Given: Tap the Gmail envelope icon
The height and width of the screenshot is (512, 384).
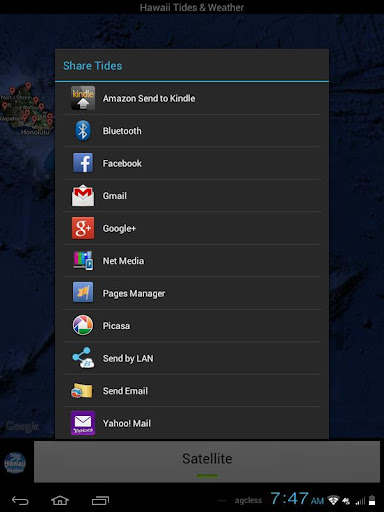Looking at the screenshot, I should pos(83,195).
